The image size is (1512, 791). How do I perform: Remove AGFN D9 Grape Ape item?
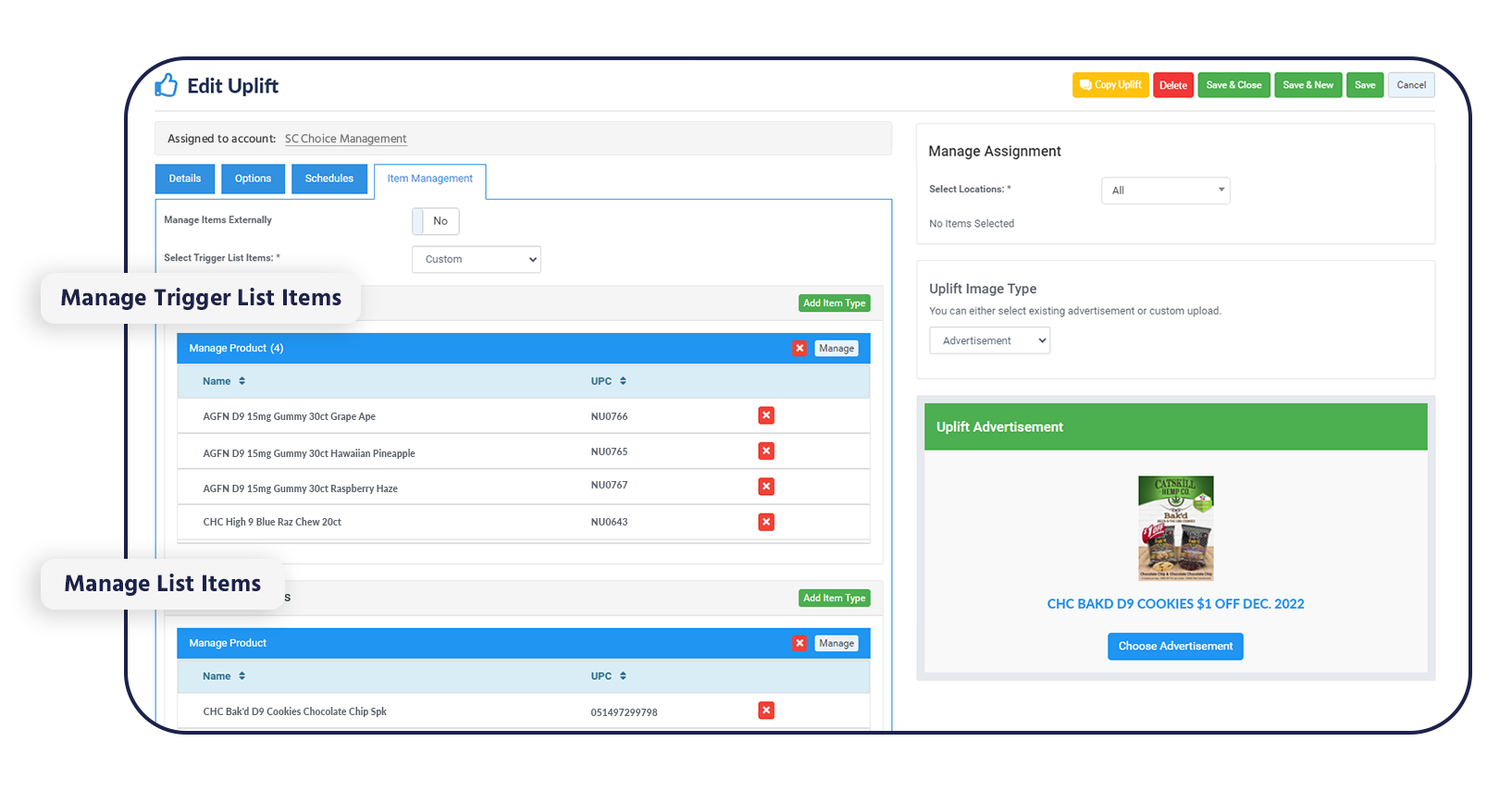765,415
